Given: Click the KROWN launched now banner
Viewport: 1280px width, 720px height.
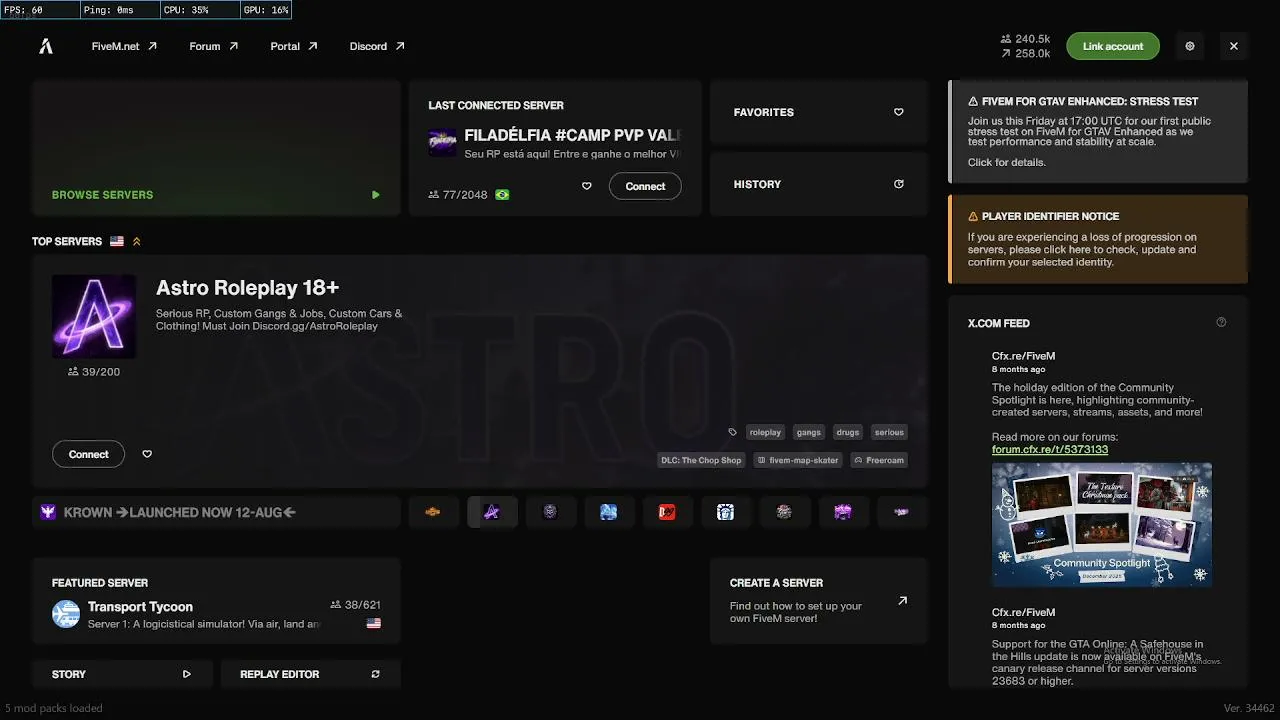Looking at the screenshot, I should (x=216, y=512).
